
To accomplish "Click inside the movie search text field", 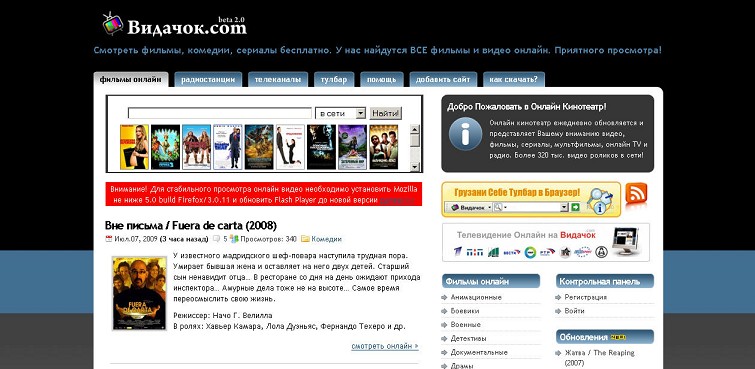I will click(220, 113).
